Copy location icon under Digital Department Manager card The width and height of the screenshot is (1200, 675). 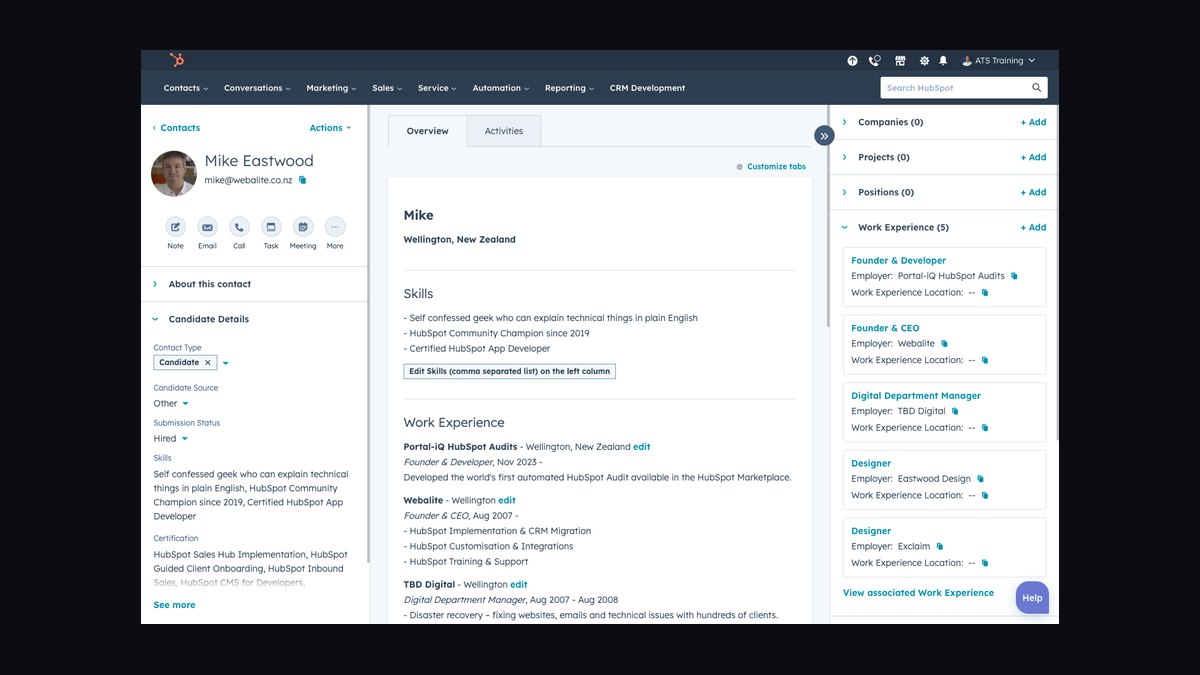(985, 428)
